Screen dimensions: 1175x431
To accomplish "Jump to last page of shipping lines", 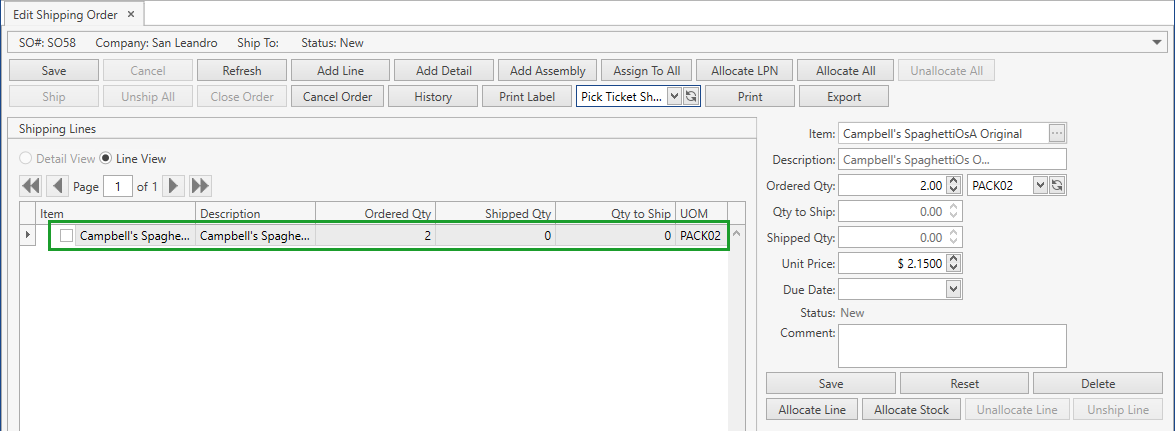I will (x=200, y=186).
